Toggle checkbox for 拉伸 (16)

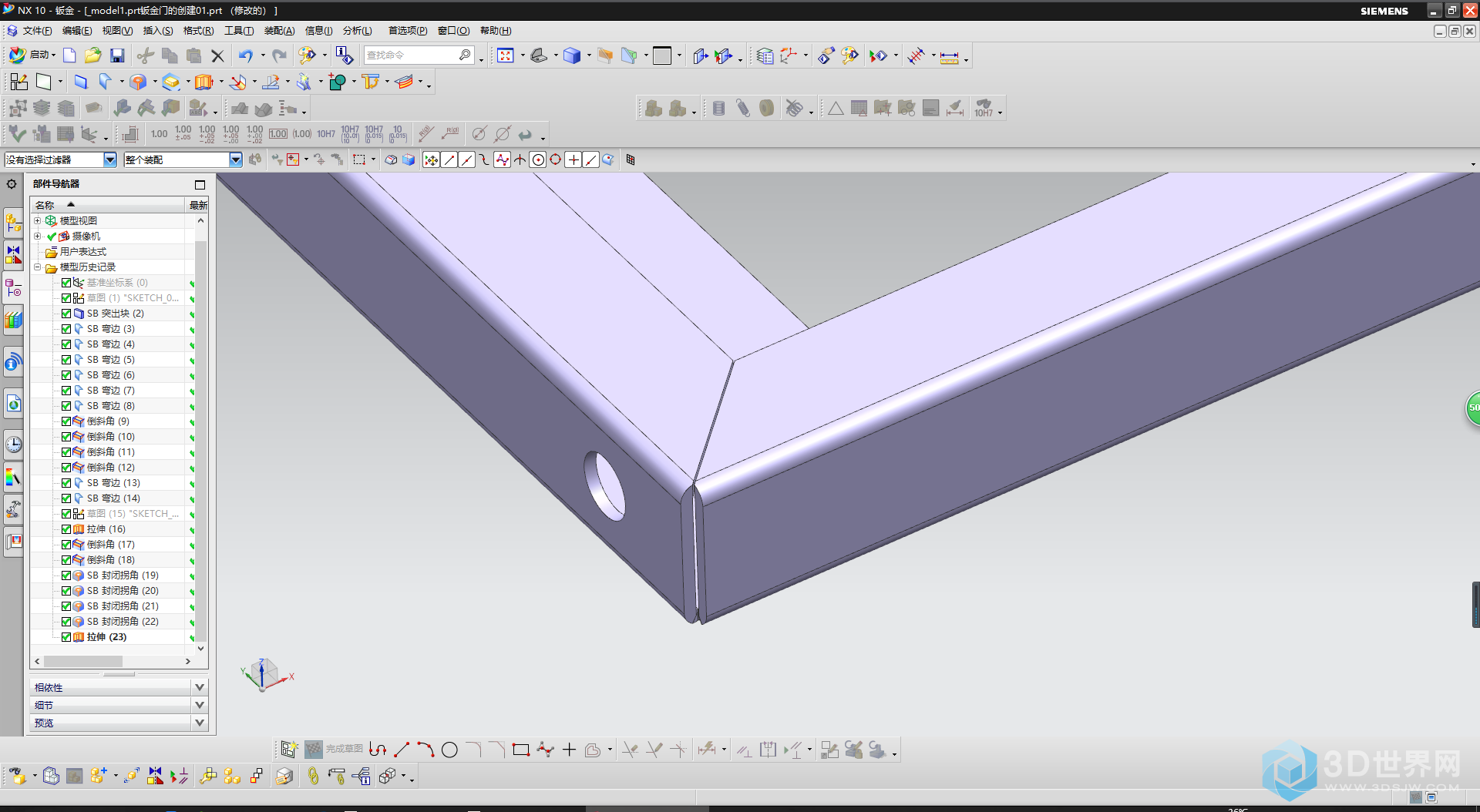[x=66, y=529]
